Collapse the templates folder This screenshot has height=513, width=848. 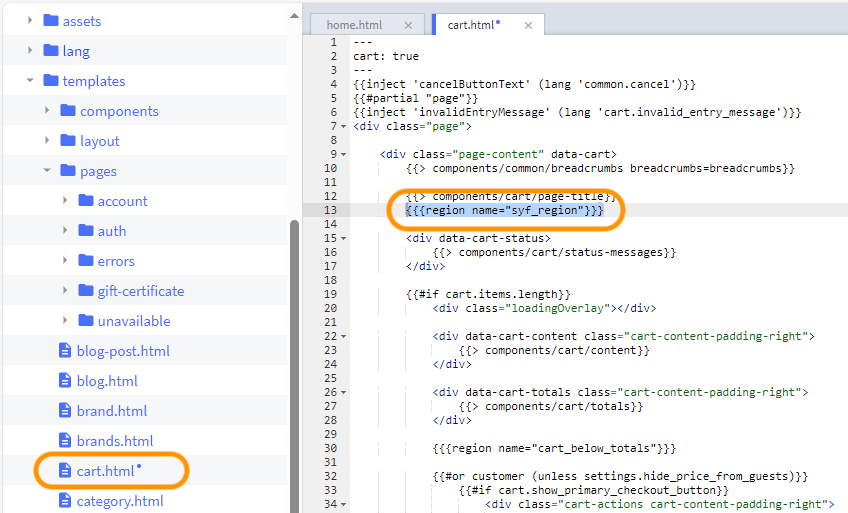pyautogui.click(x=30, y=81)
